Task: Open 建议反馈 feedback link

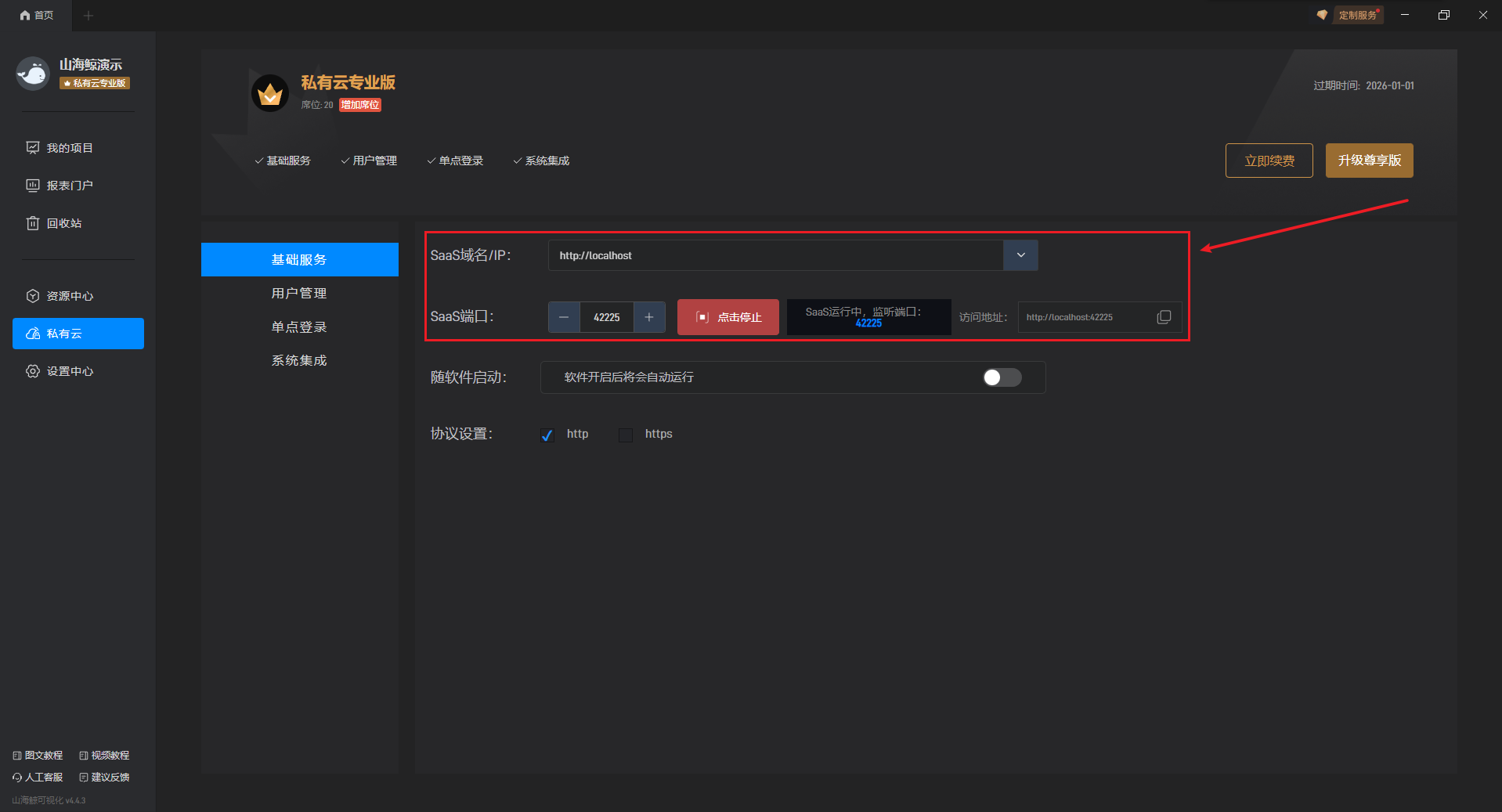Action: pos(104,778)
